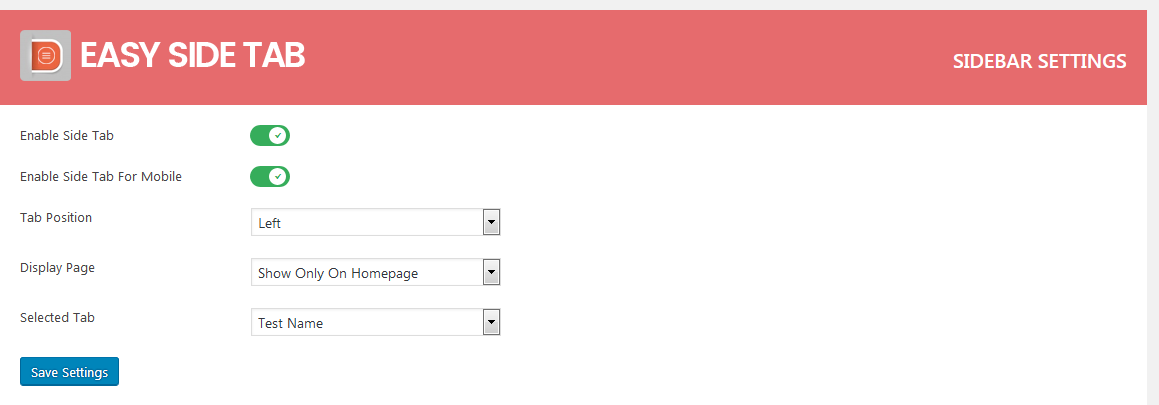Click the arrow on the Tab Position dropdown
This screenshot has width=1159, height=405.
[490, 222]
